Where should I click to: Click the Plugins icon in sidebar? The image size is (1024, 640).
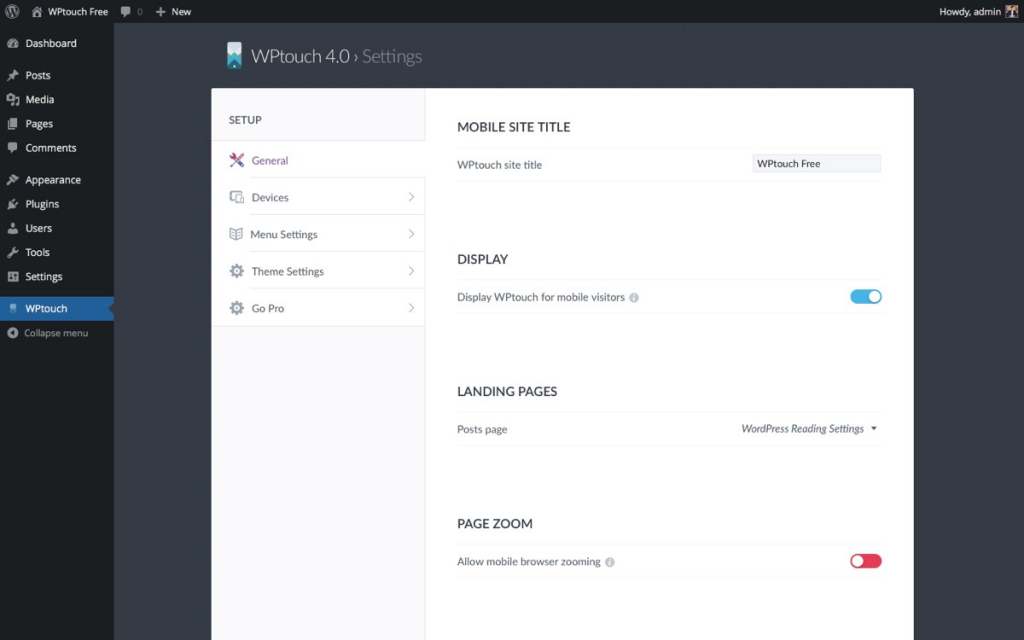click(x=13, y=204)
